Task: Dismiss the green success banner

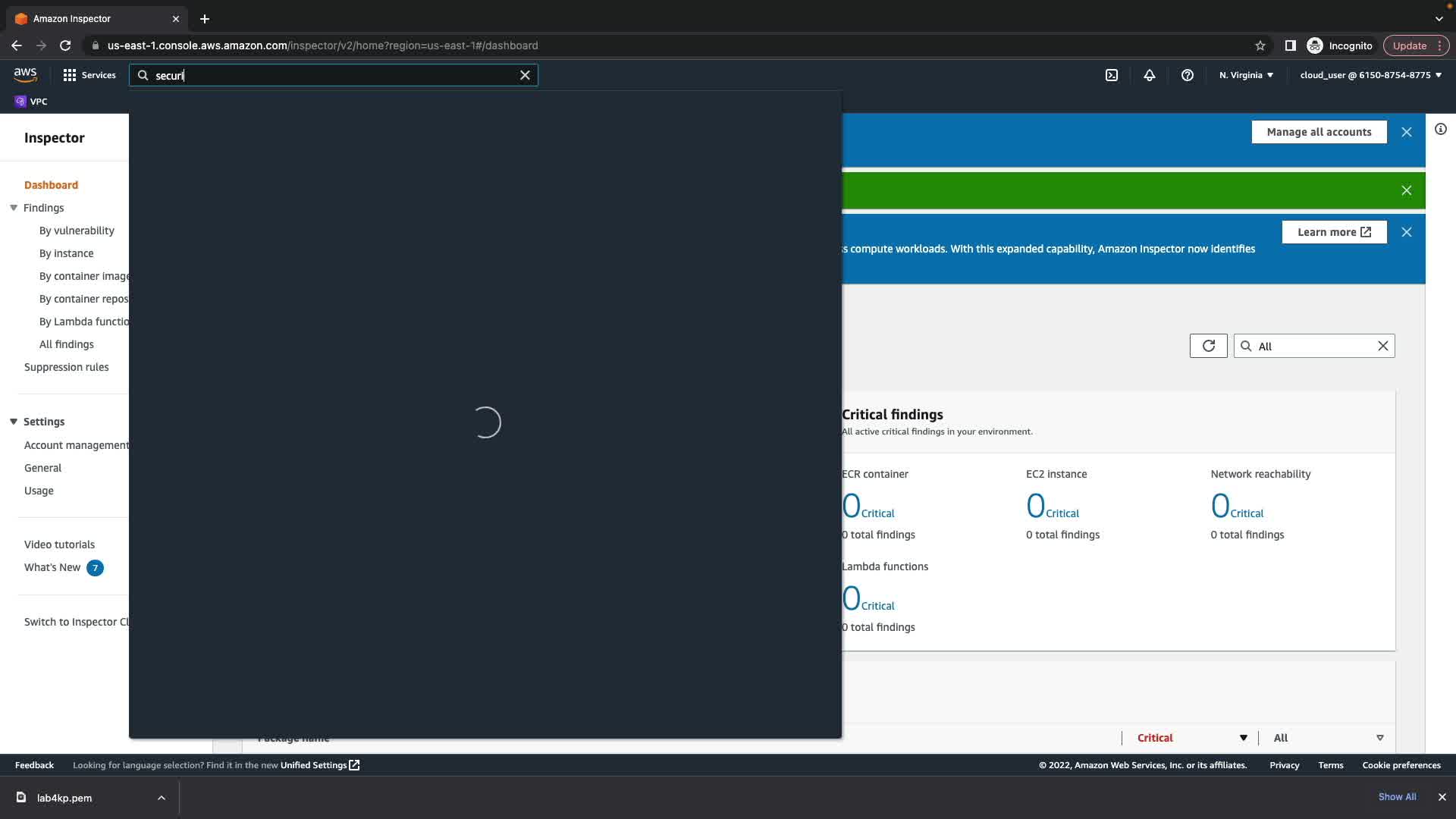Action: point(1407,190)
